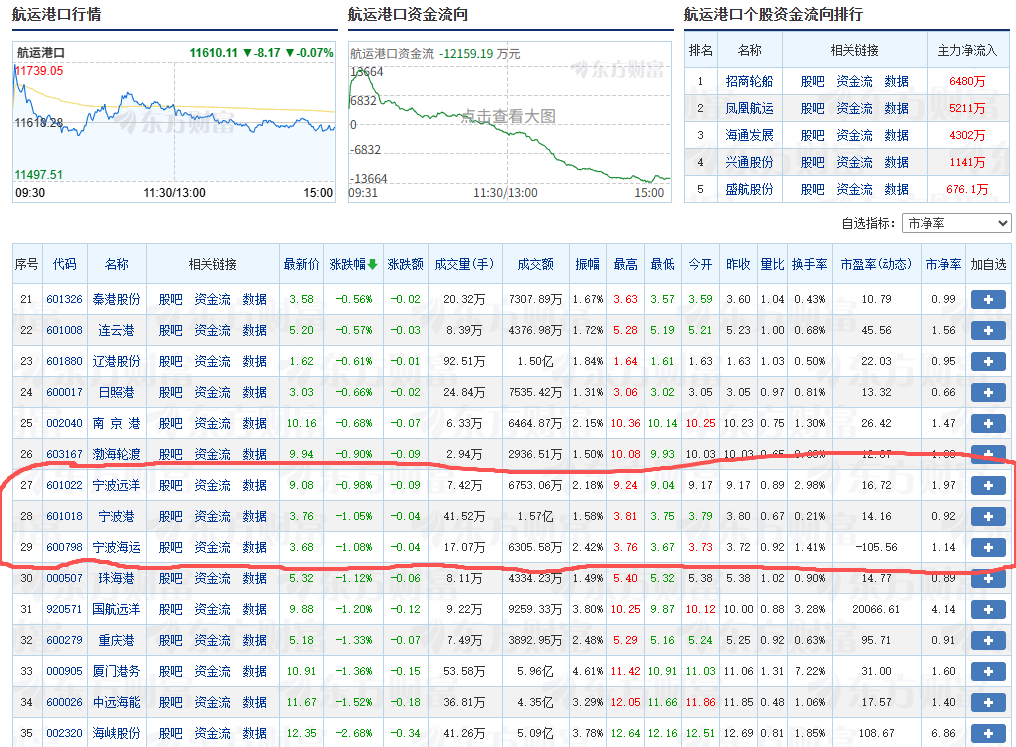The width and height of the screenshot is (1016, 747).
Task: Sort table by 振幅 column header
Action: [588, 264]
